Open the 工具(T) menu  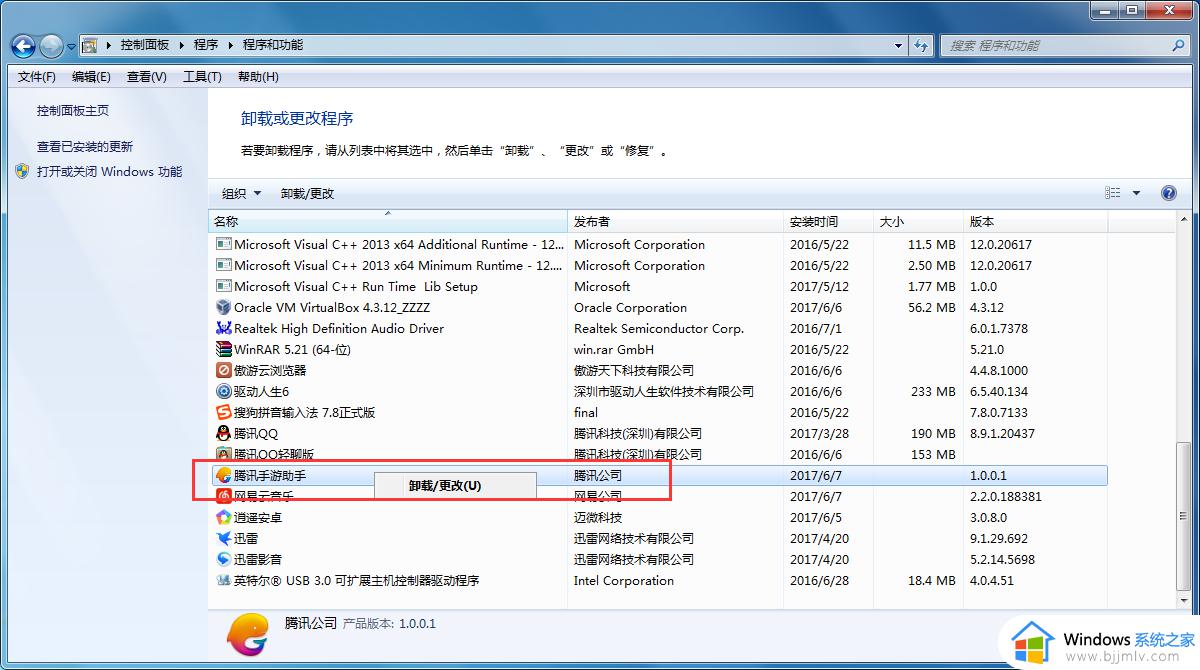202,77
